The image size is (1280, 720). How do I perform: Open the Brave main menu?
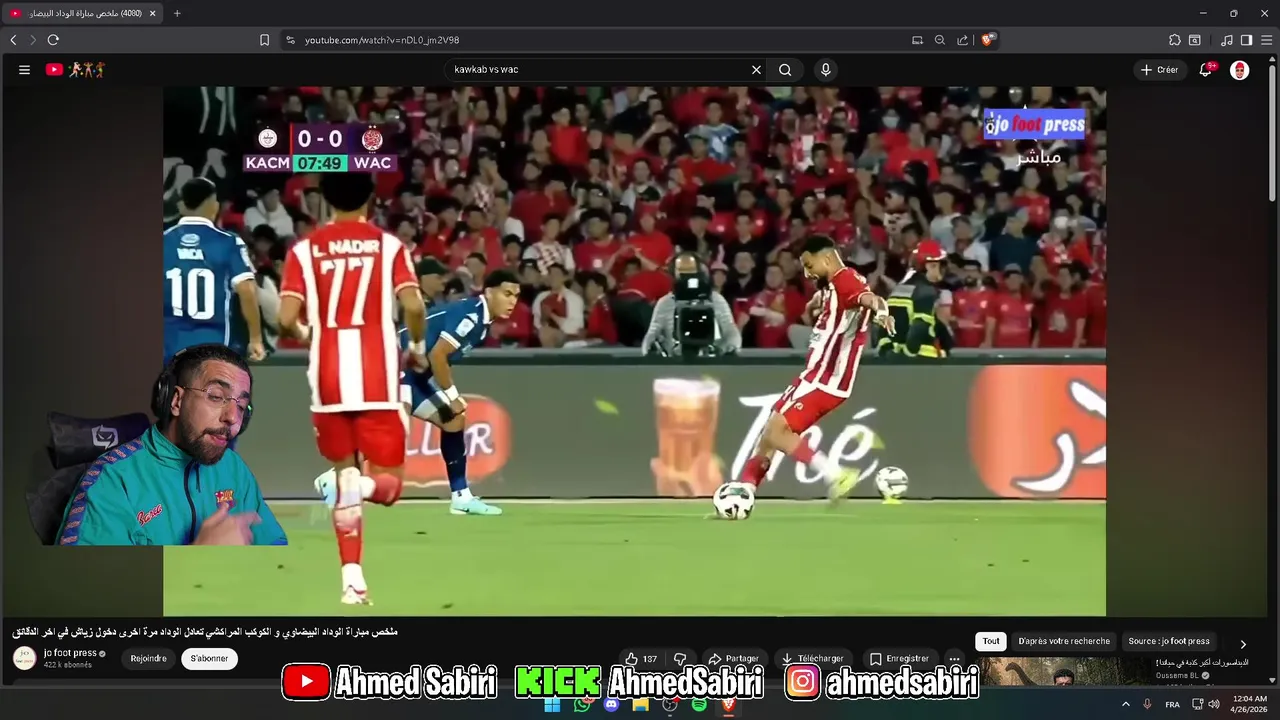(1266, 40)
